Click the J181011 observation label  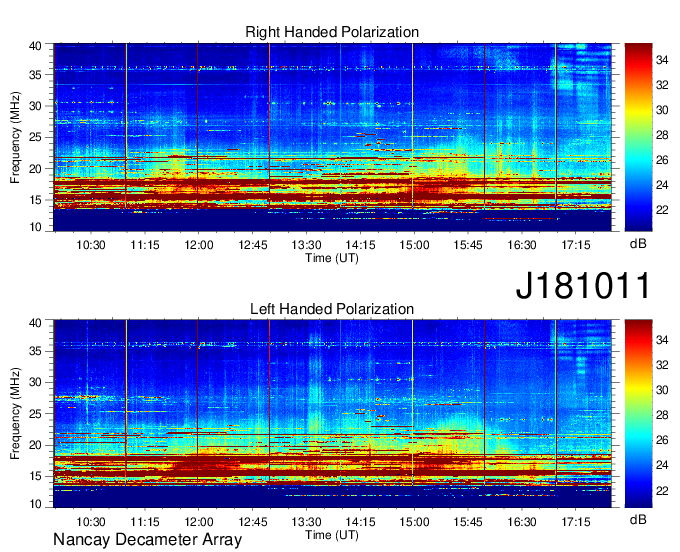tap(583, 285)
